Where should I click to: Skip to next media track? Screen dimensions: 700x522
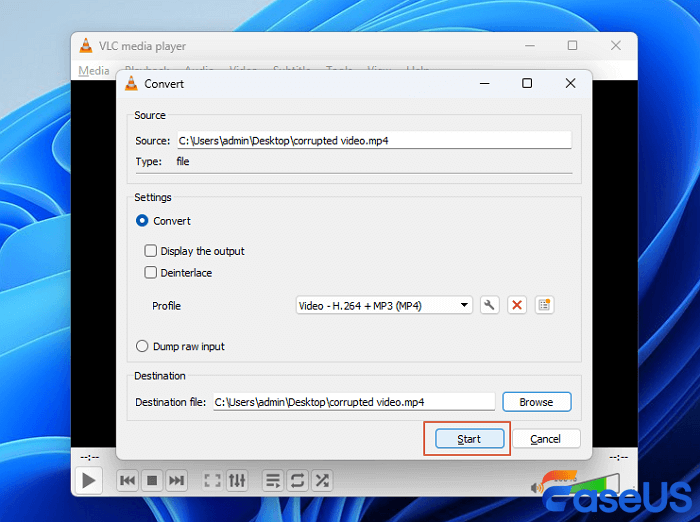click(x=176, y=480)
